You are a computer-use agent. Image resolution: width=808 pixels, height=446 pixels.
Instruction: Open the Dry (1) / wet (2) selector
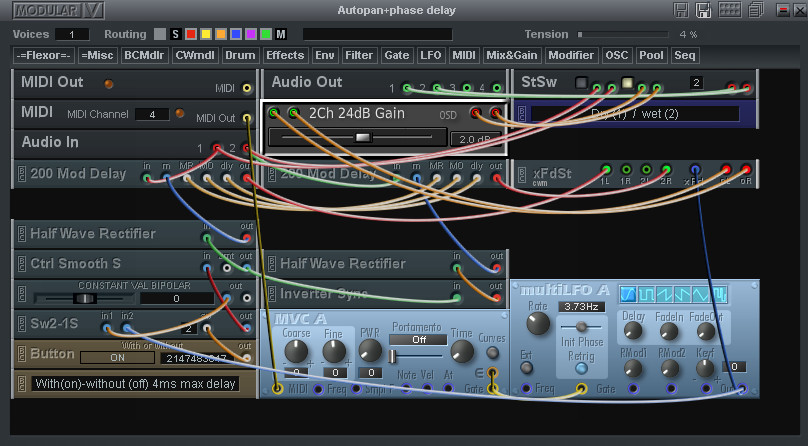tap(634, 113)
